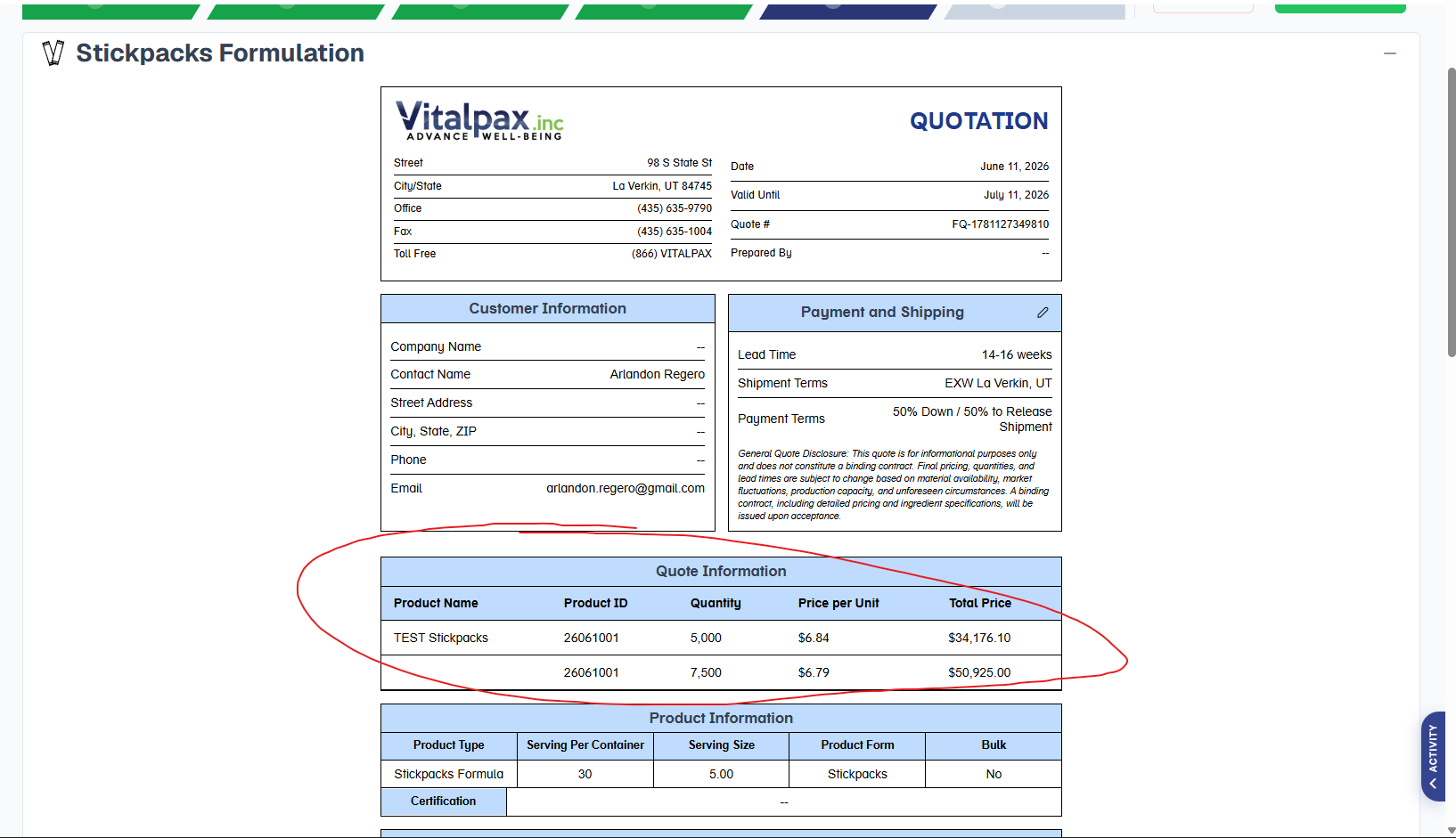Click price per unit $6.84
The height and width of the screenshot is (838, 1456).
pos(814,639)
